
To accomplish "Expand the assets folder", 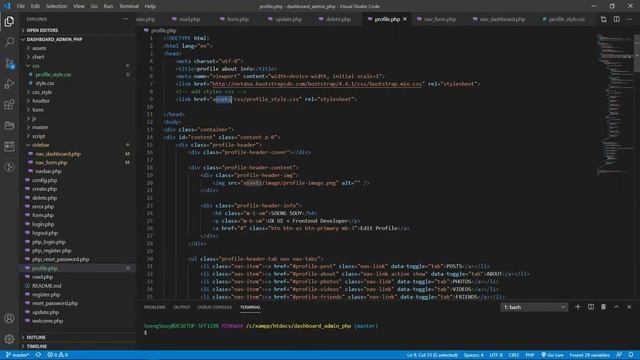I will tap(39, 48).
